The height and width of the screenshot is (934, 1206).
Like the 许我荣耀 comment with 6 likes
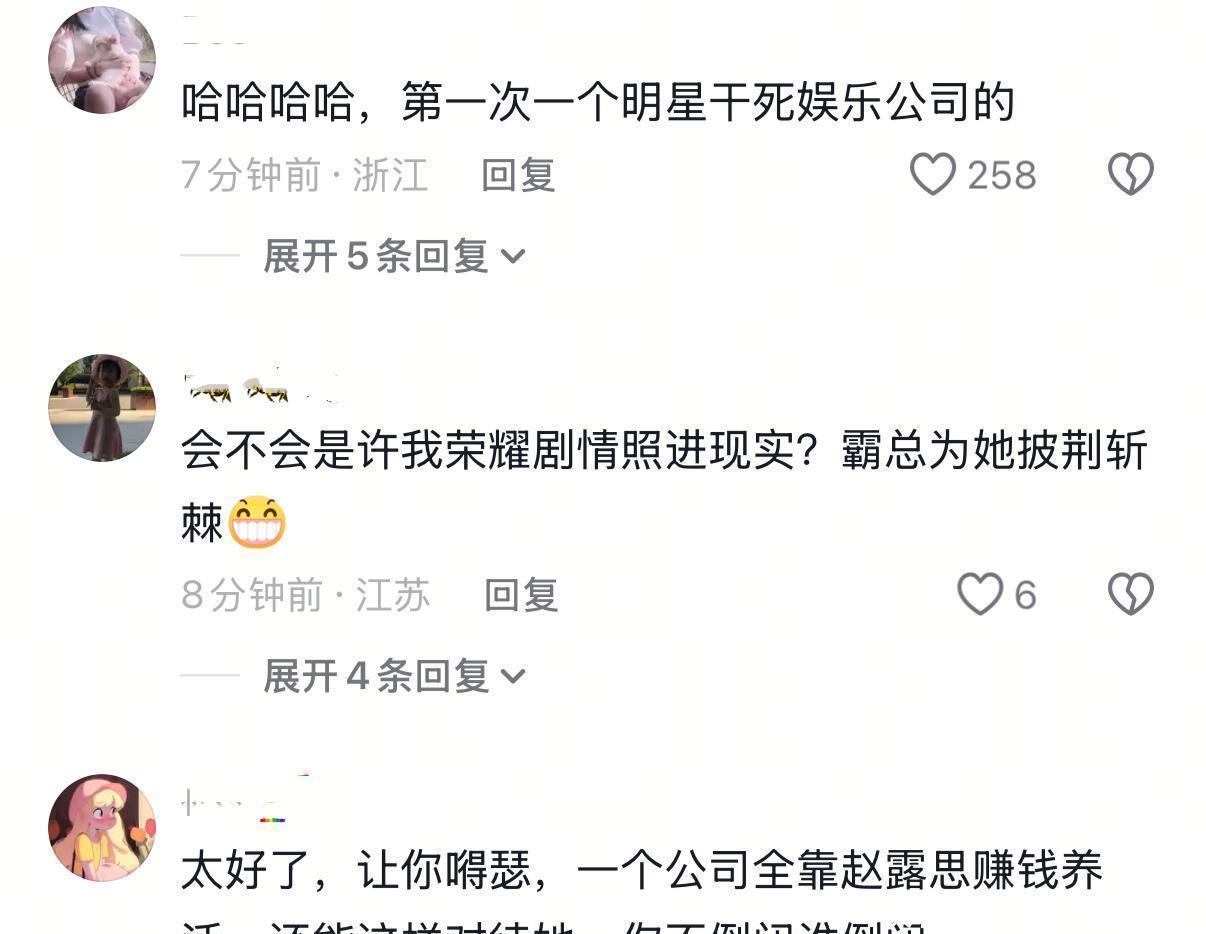(980, 595)
